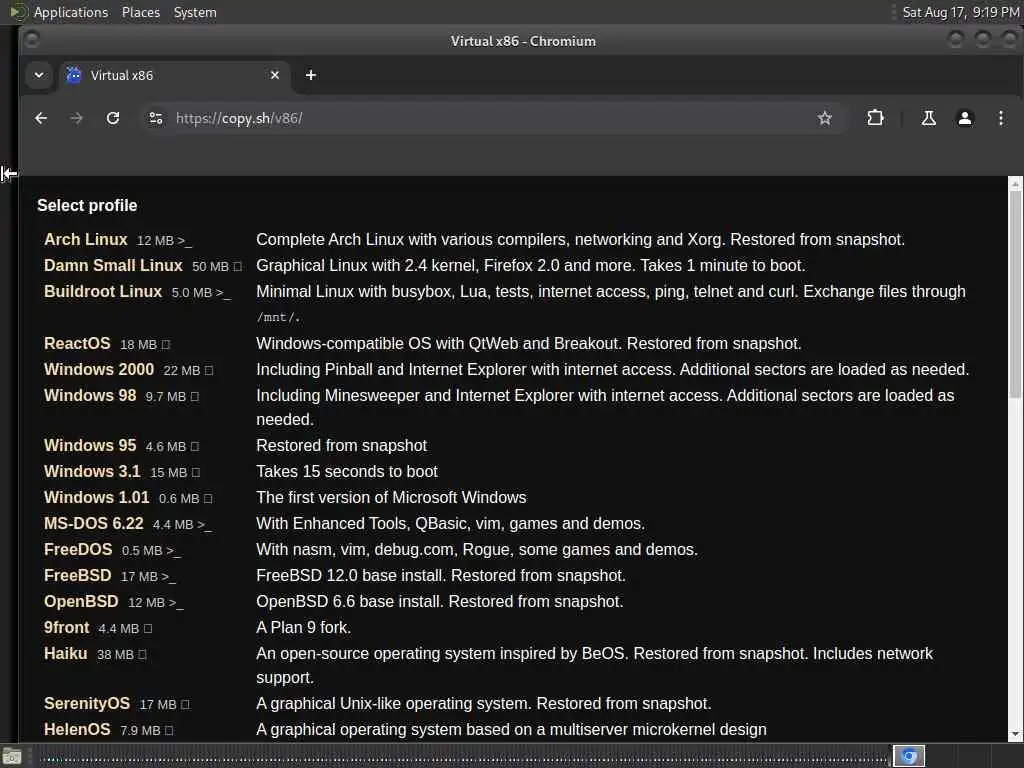
Task: Click the '/mnt/.' path text
Action: (278, 318)
